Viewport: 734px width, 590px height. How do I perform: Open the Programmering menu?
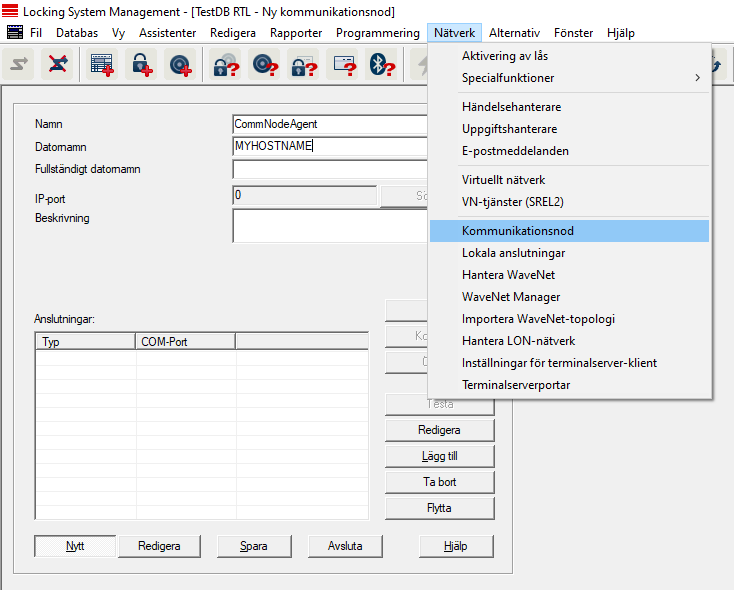pyautogui.click(x=377, y=33)
